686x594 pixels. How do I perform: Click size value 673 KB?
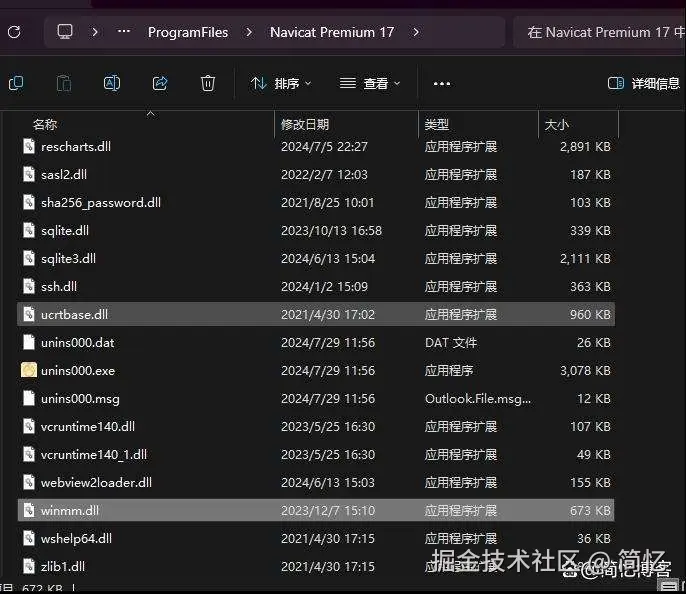pos(590,510)
